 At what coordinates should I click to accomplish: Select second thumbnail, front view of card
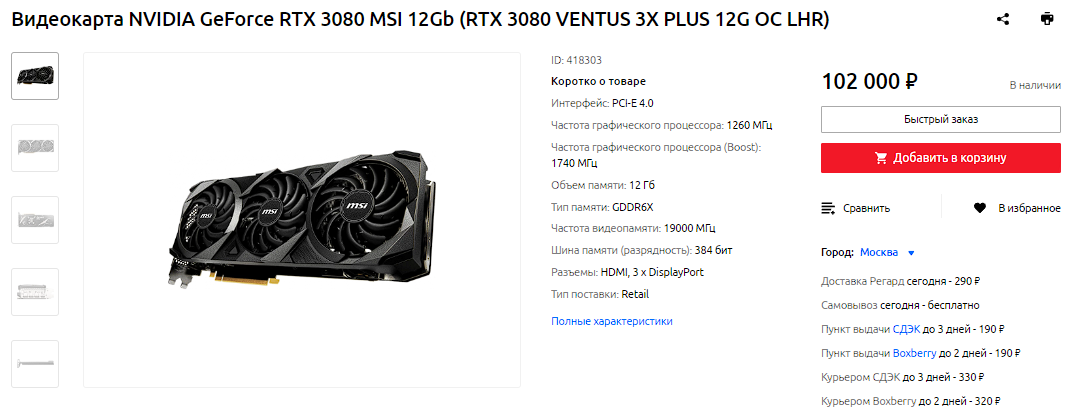35,147
